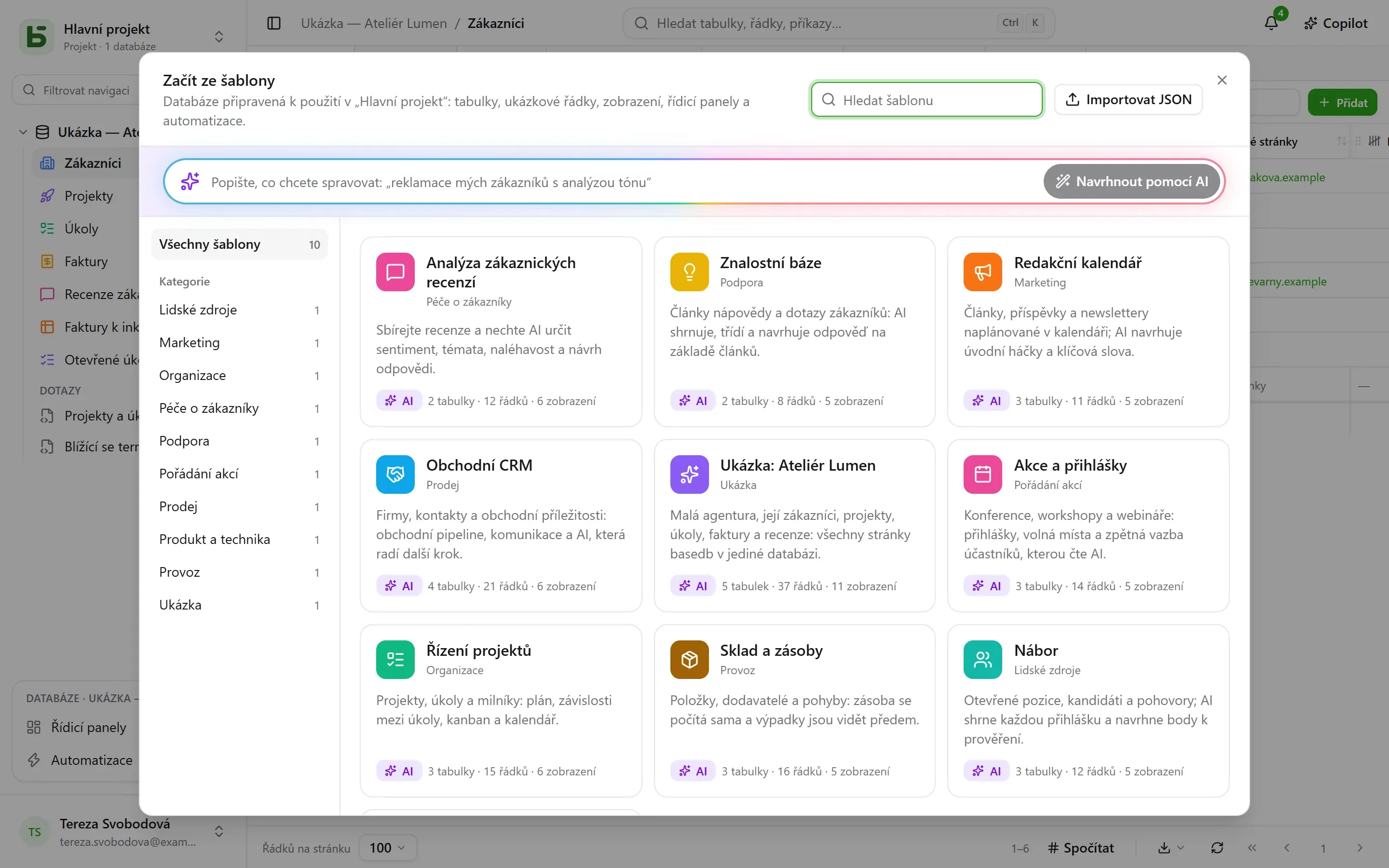Focus the Hledat šablonu search field
This screenshot has height=868, width=1389.
pyautogui.click(x=926, y=100)
